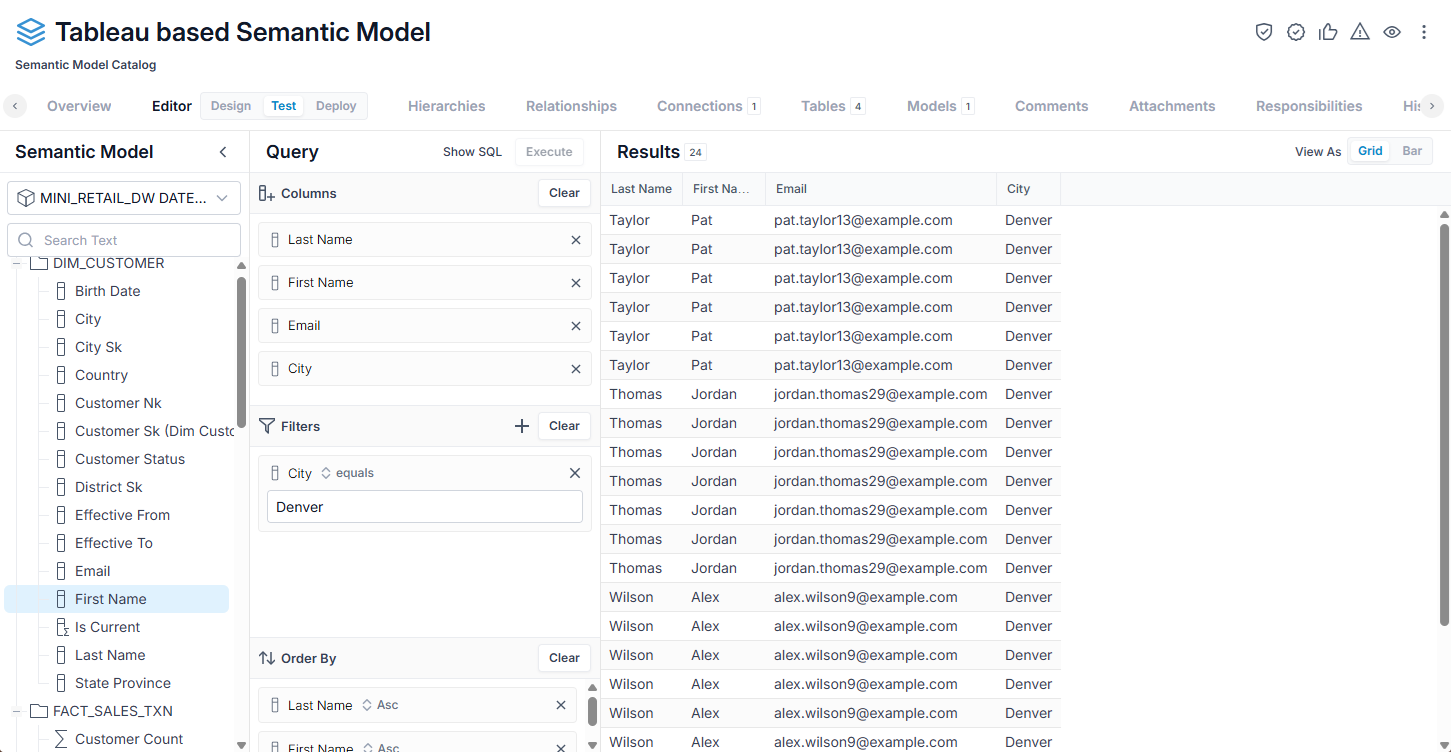The image size is (1451, 752).
Task: Click the Execute button
Action: click(549, 152)
